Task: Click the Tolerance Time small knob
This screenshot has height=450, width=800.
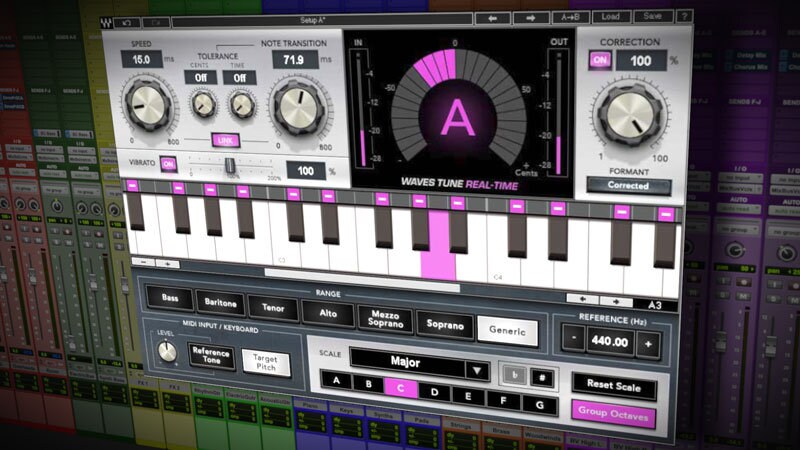Action: pyautogui.click(x=242, y=106)
